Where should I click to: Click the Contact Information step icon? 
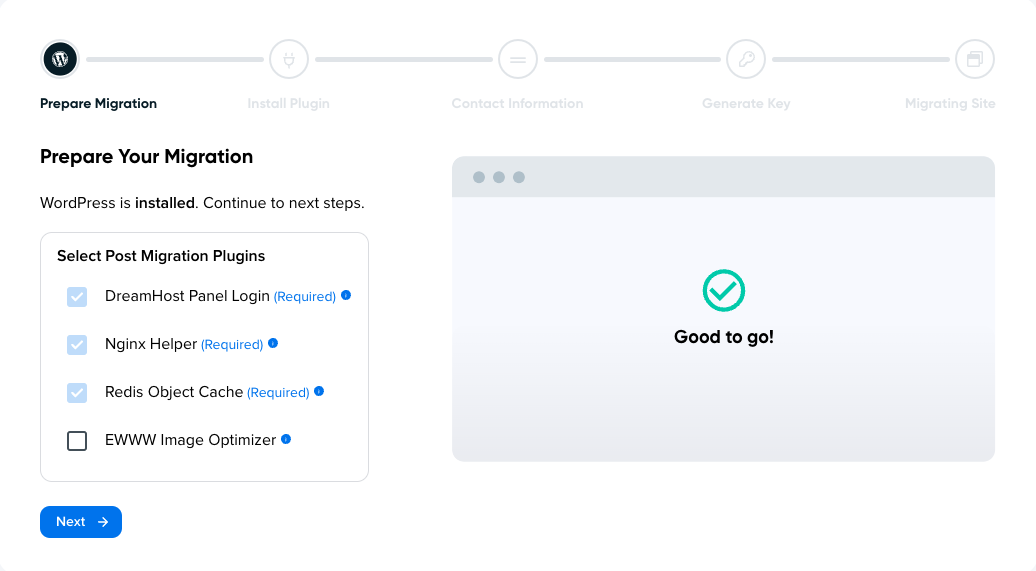(518, 59)
